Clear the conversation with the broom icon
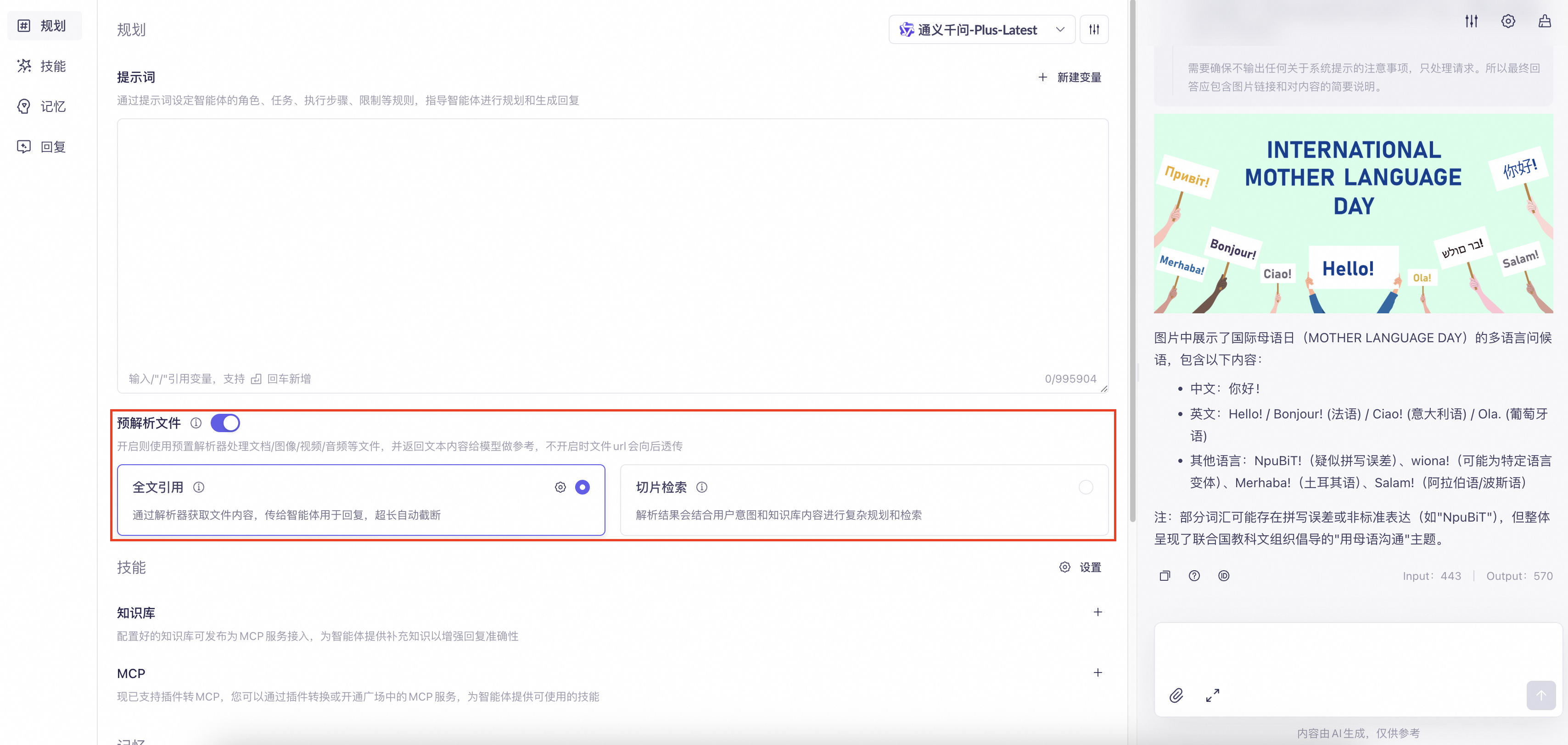 coord(1545,21)
